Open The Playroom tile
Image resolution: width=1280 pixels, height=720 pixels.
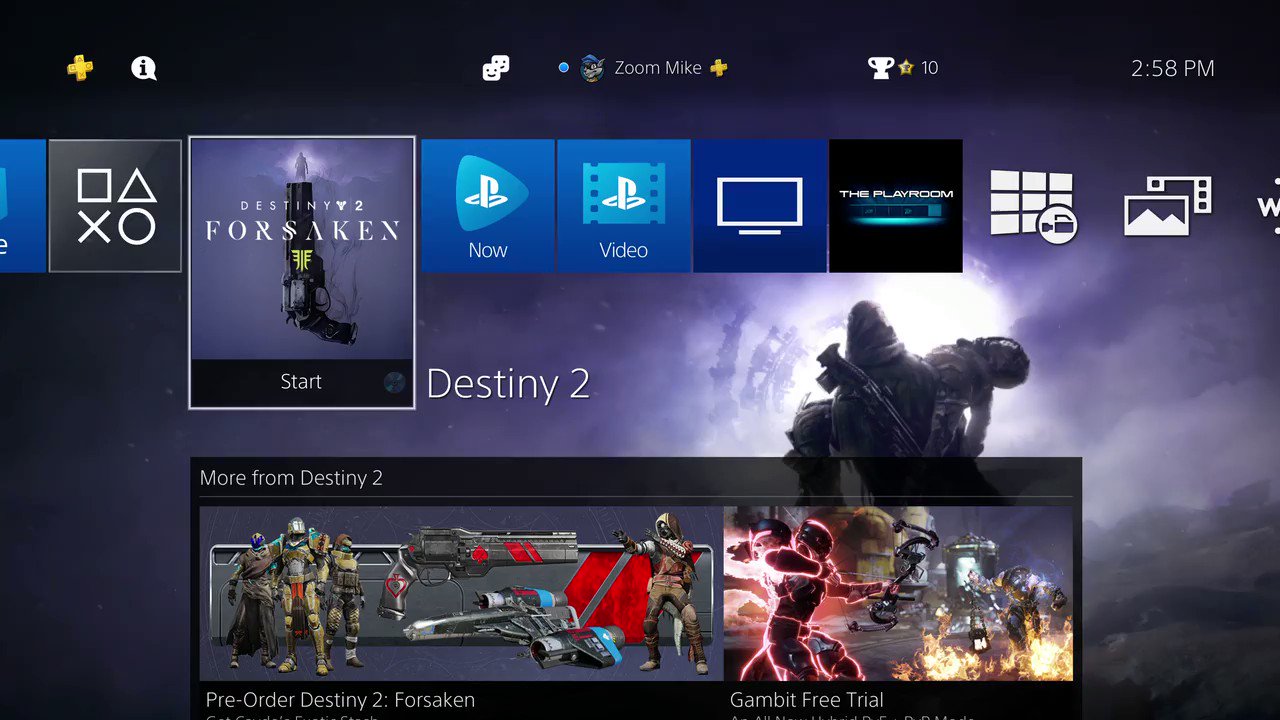[x=896, y=206]
